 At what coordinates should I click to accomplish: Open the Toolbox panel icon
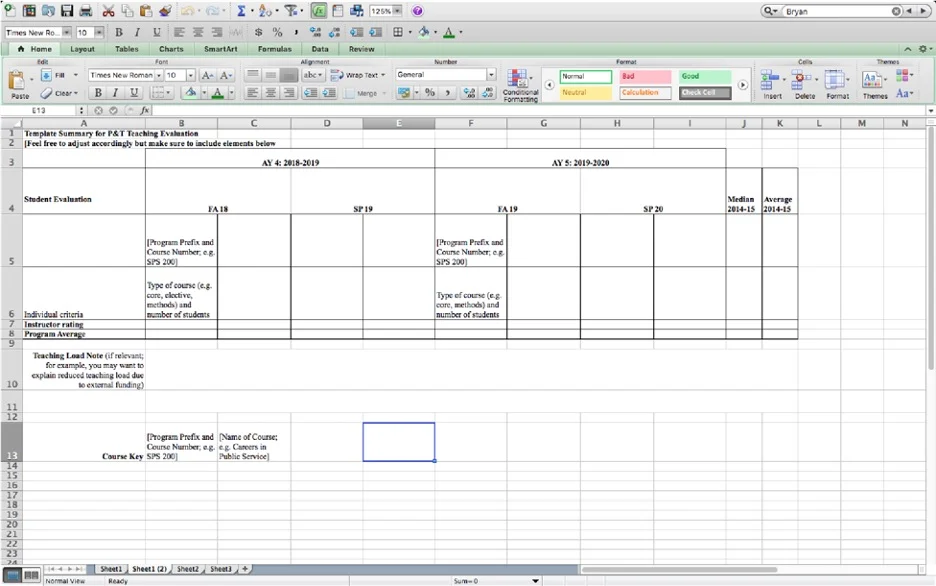[338, 11]
